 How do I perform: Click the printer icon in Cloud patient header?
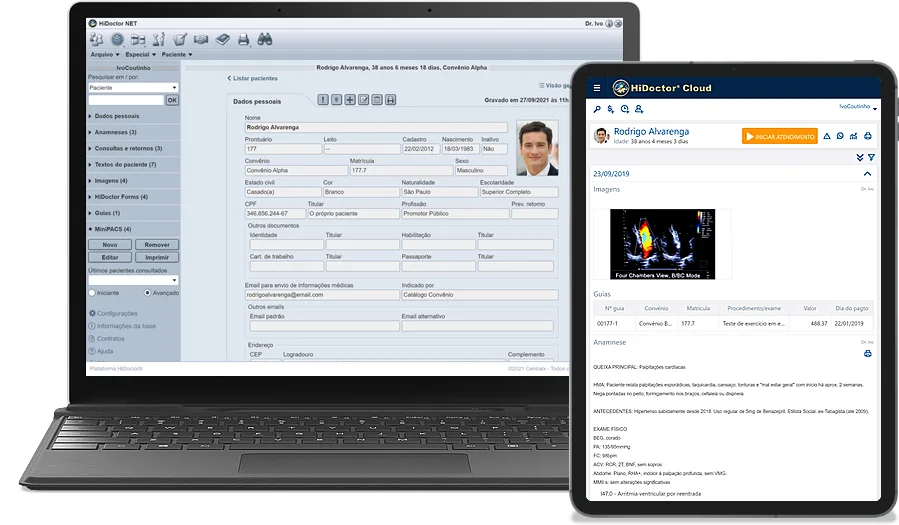tap(867, 136)
